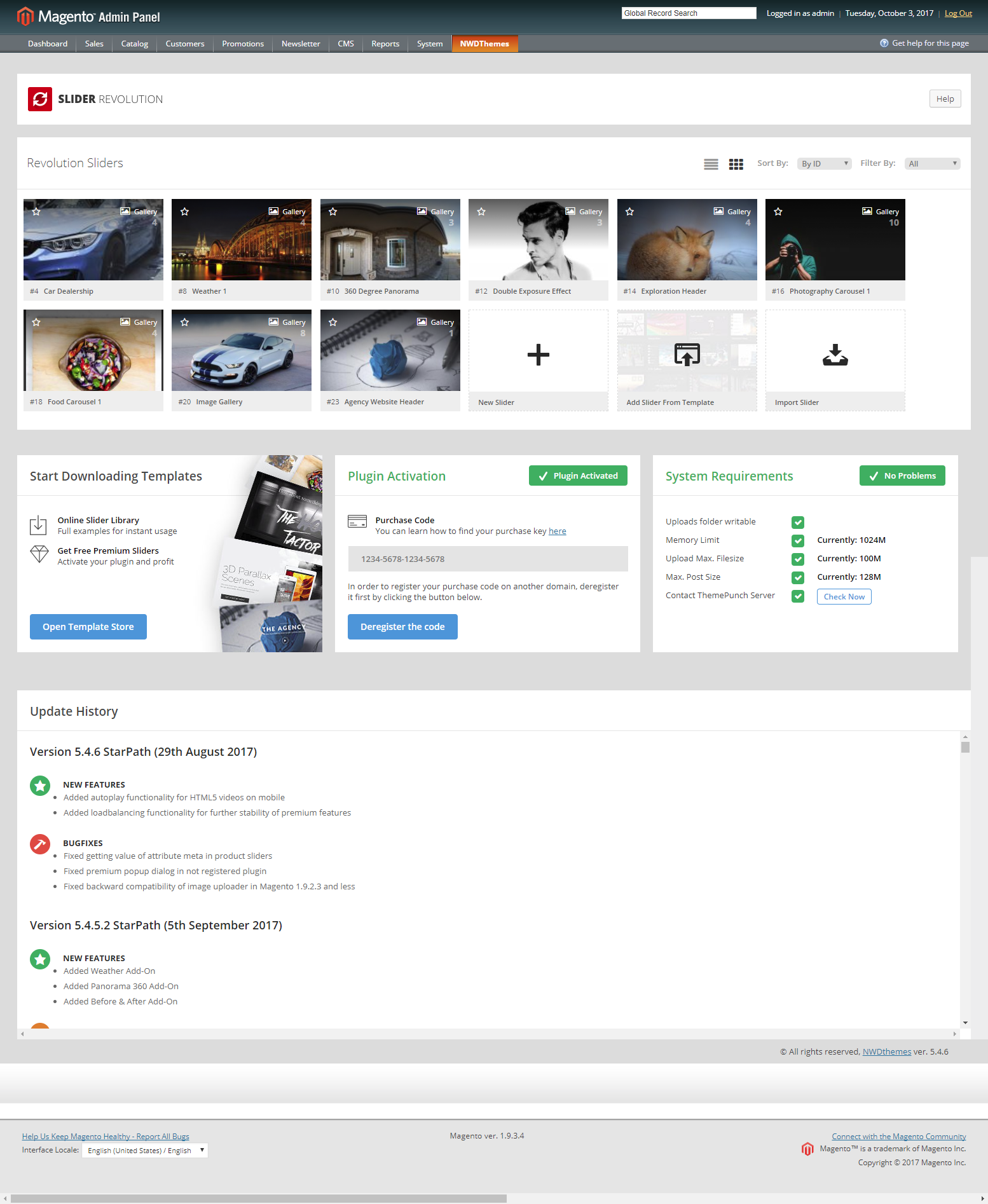This screenshot has width=988, height=1204.
Task: Click Open Template Store button
Action: coord(88,627)
